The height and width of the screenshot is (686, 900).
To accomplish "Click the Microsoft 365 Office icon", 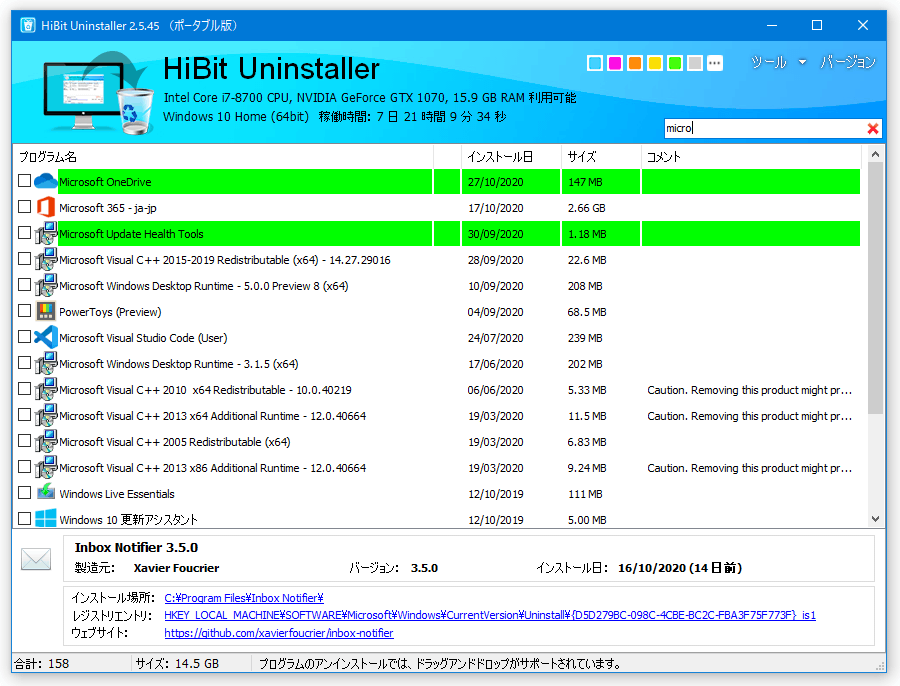I will (45, 207).
